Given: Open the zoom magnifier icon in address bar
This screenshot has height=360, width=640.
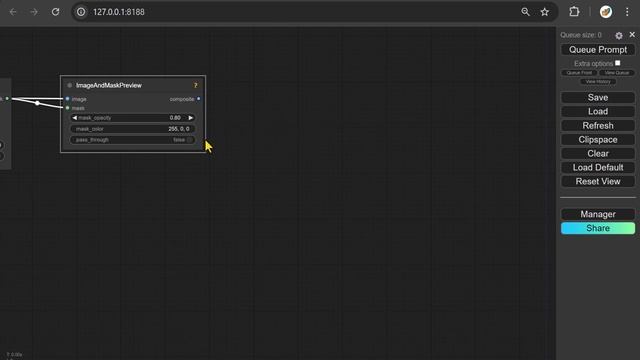Looking at the screenshot, I should click(x=525, y=12).
